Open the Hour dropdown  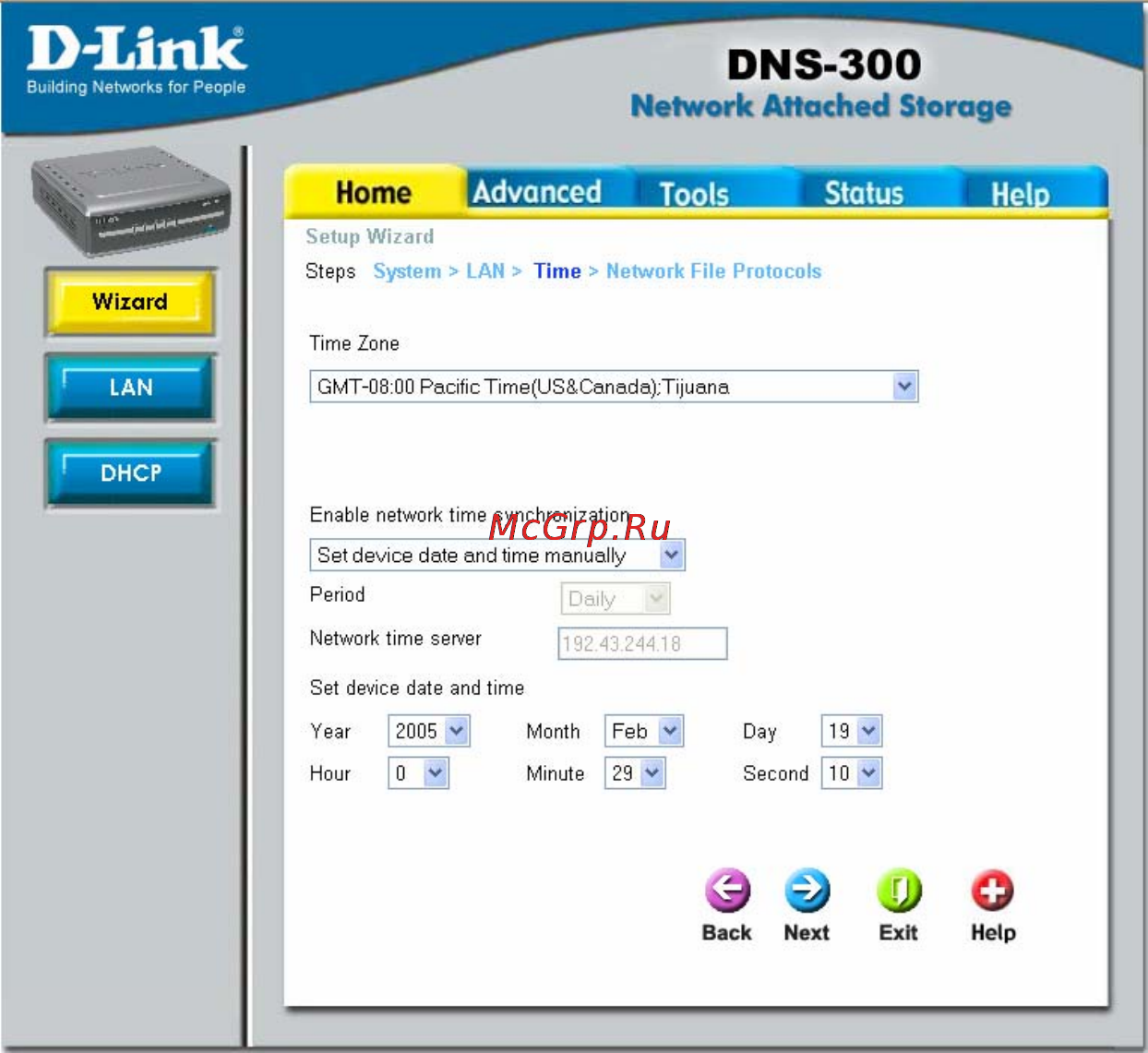click(x=419, y=772)
